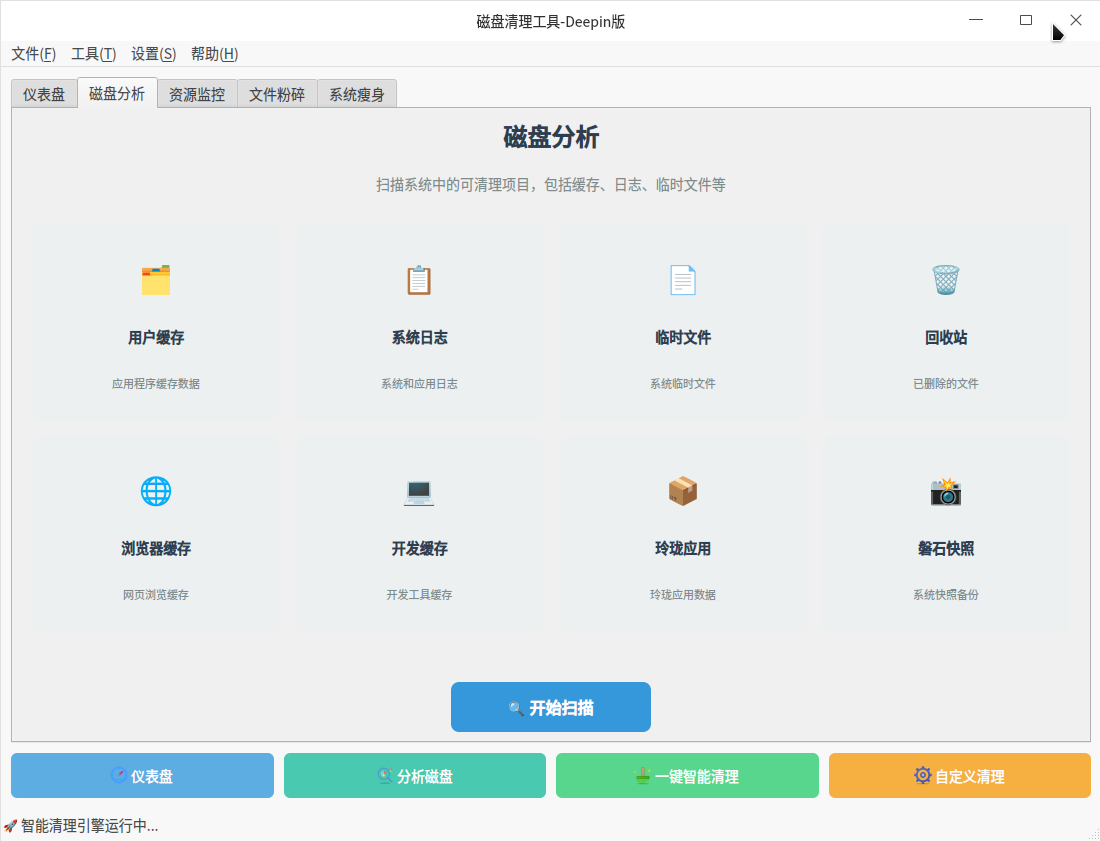Maximize the 磁盘清理工具 window
Image resolution: width=1100 pixels, height=841 pixels.
pos(1026,20)
